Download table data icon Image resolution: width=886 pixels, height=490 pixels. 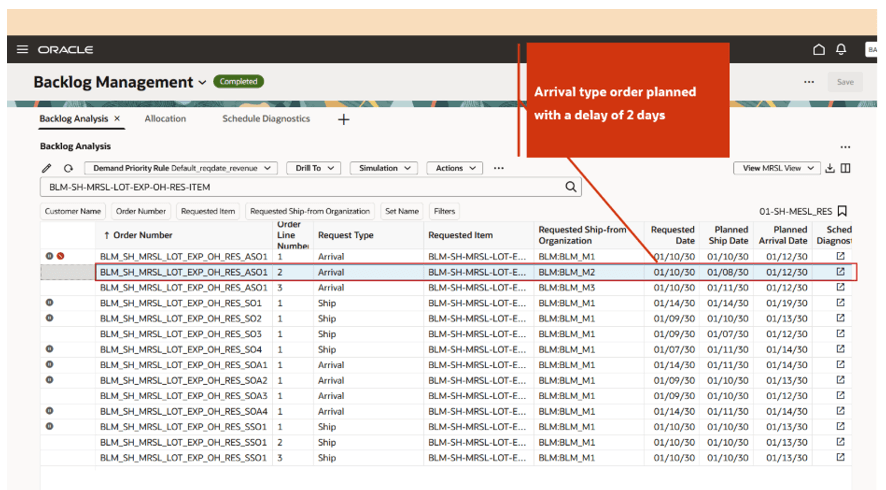click(x=830, y=168)
